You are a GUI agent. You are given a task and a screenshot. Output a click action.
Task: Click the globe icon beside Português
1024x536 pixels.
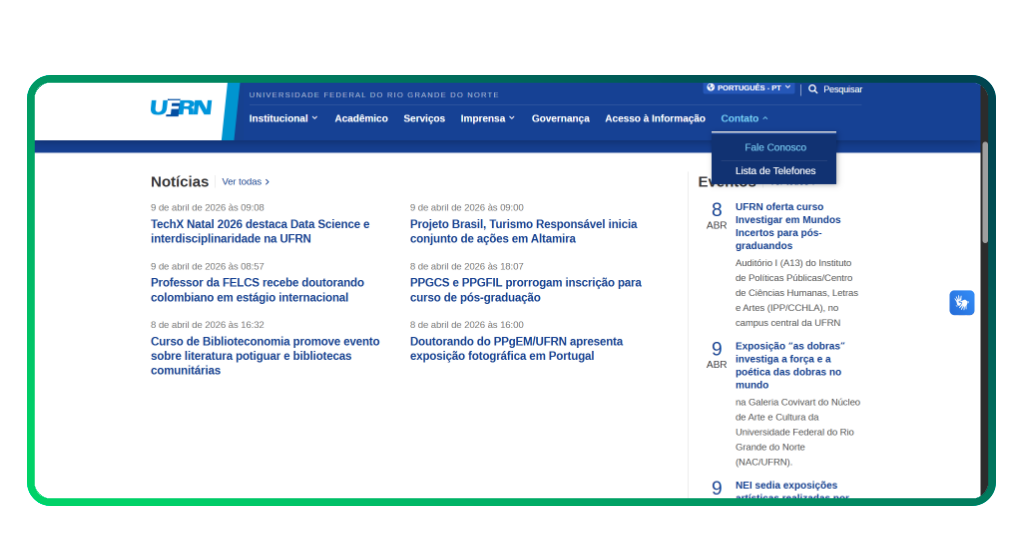point(711,88)
